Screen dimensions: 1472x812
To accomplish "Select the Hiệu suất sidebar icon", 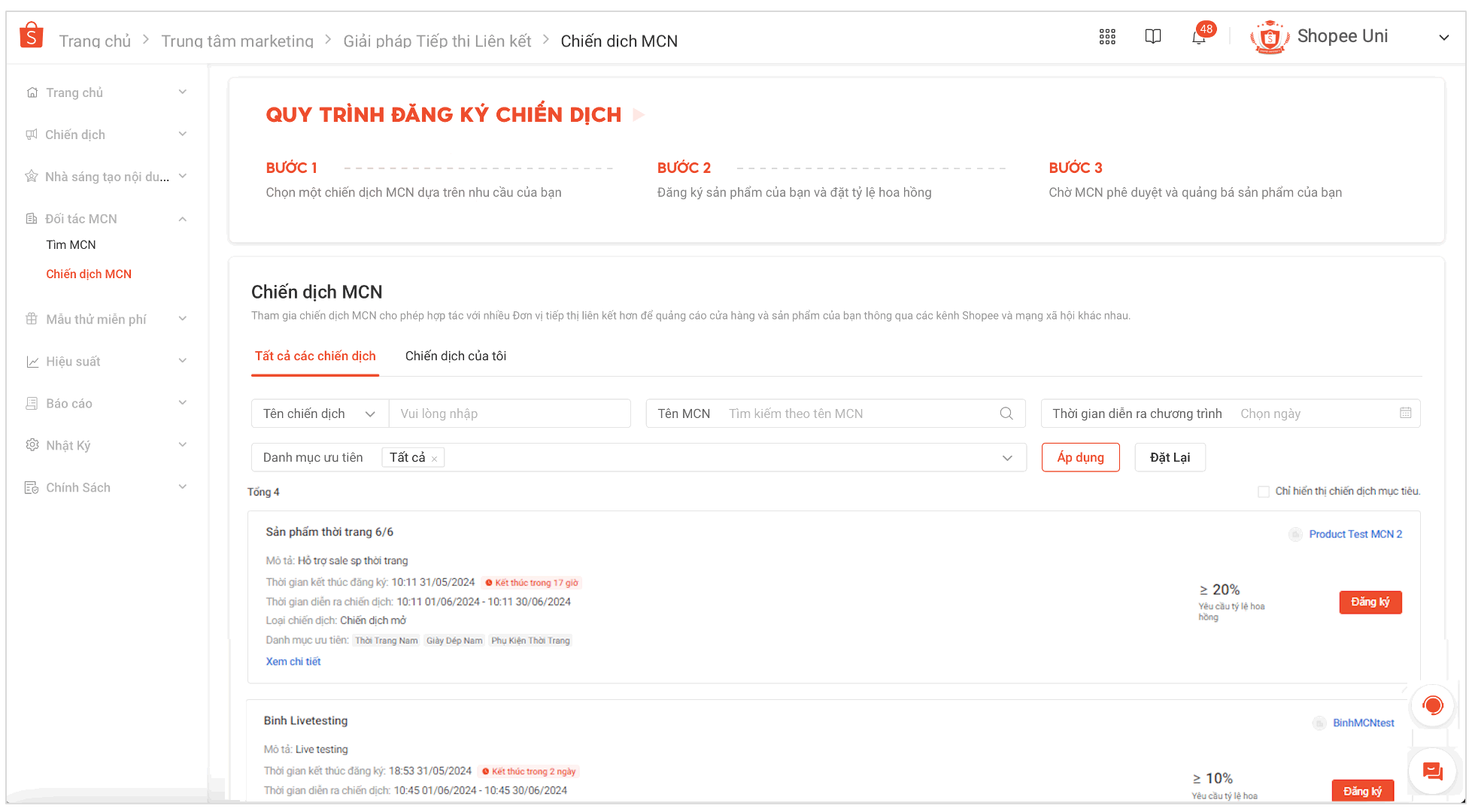I will point(32,361).
